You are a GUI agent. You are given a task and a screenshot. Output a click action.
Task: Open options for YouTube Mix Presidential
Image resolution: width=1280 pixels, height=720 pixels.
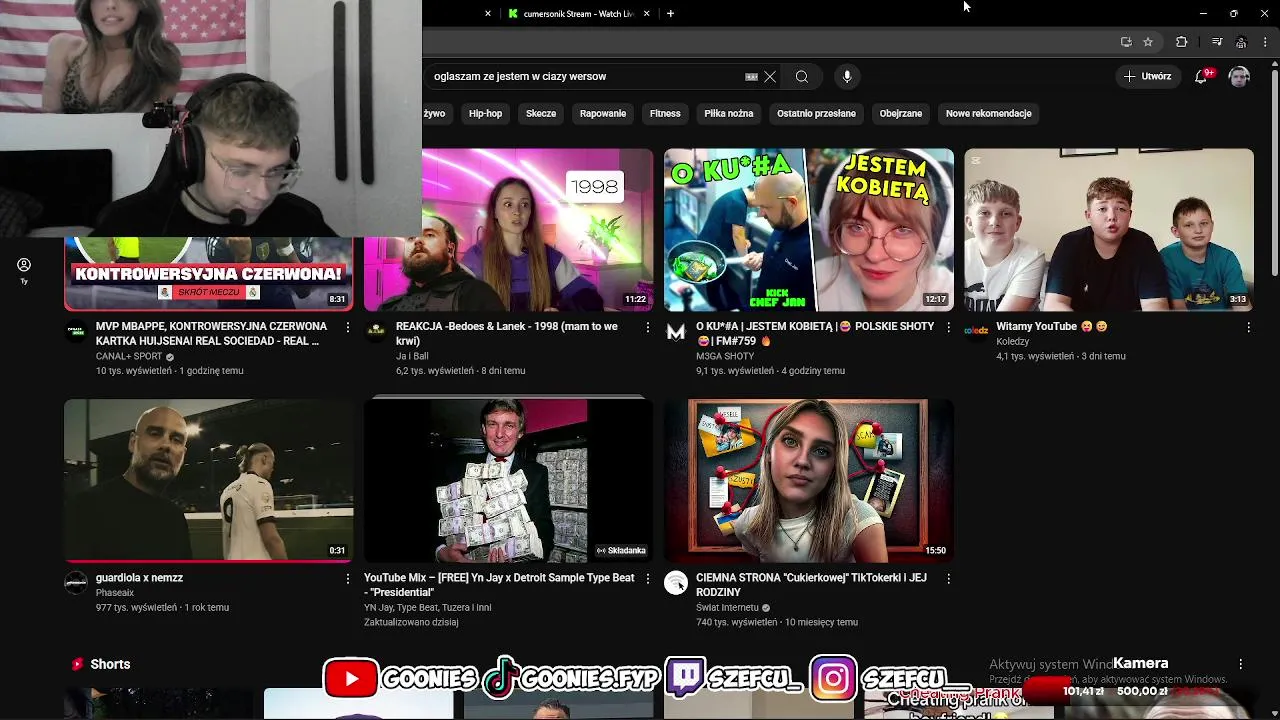click(x=648, y=579)
